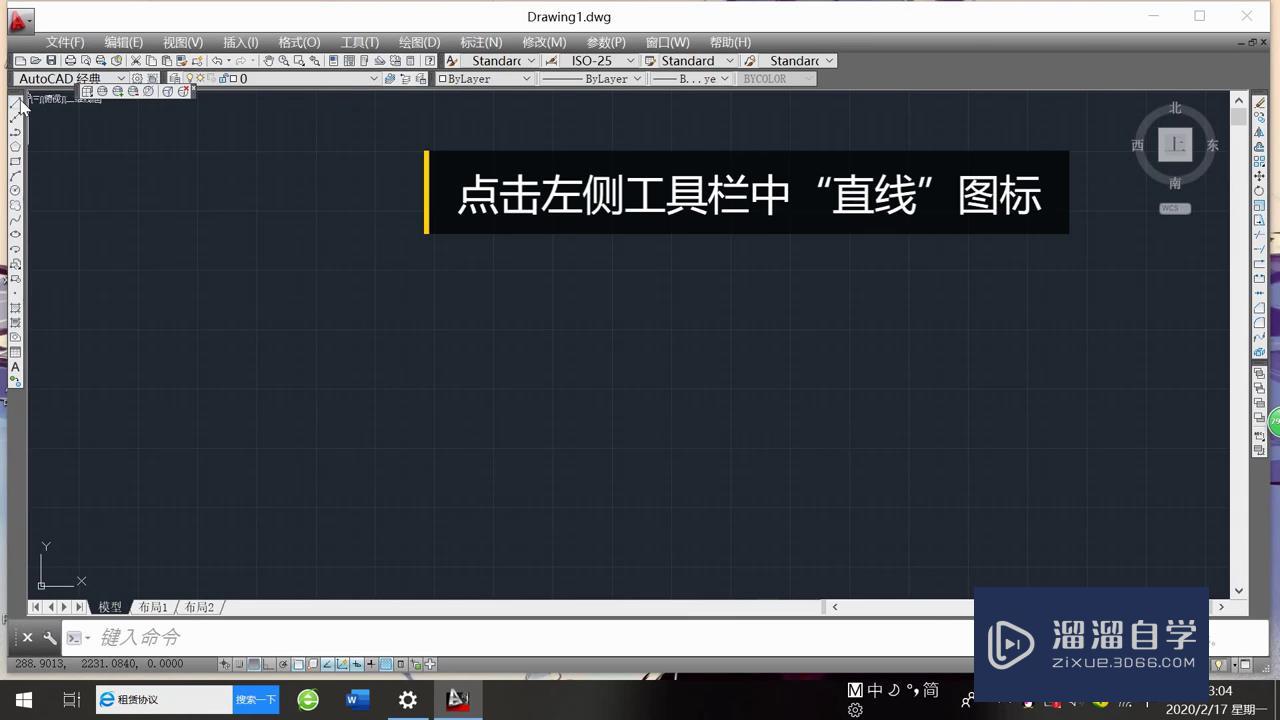Switch to the 布局2 layout tab

199,607
